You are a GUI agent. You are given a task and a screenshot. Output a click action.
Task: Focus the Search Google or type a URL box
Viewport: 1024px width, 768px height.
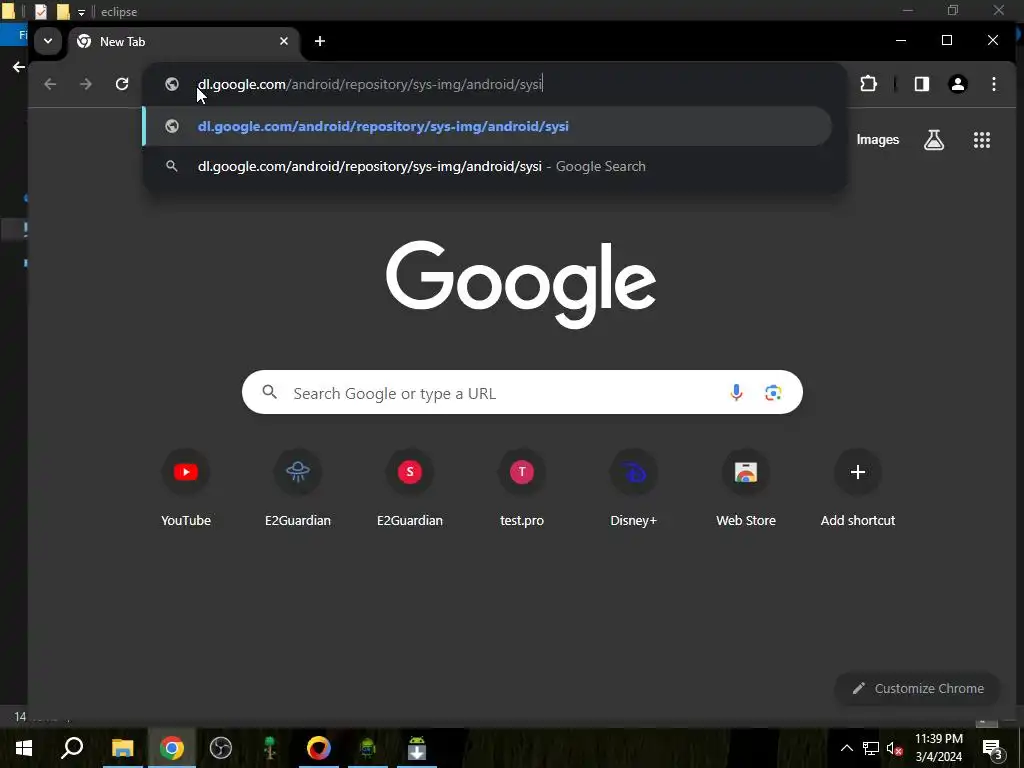pos(522,392)
